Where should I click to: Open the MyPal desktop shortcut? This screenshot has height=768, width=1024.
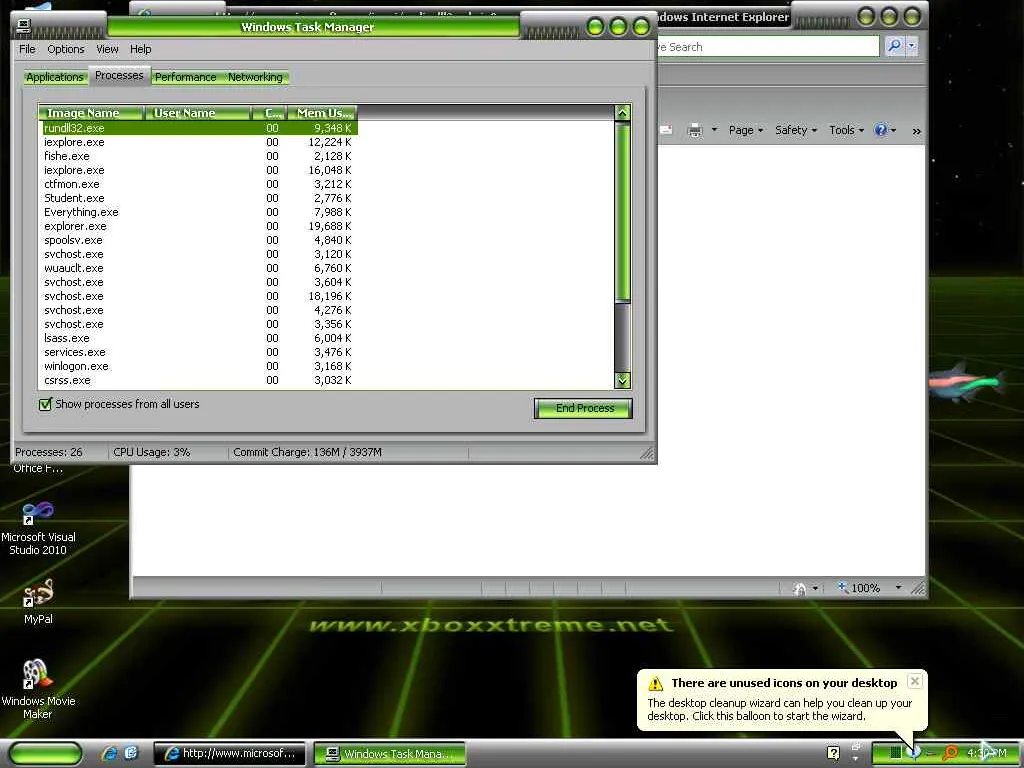(38, 601)
